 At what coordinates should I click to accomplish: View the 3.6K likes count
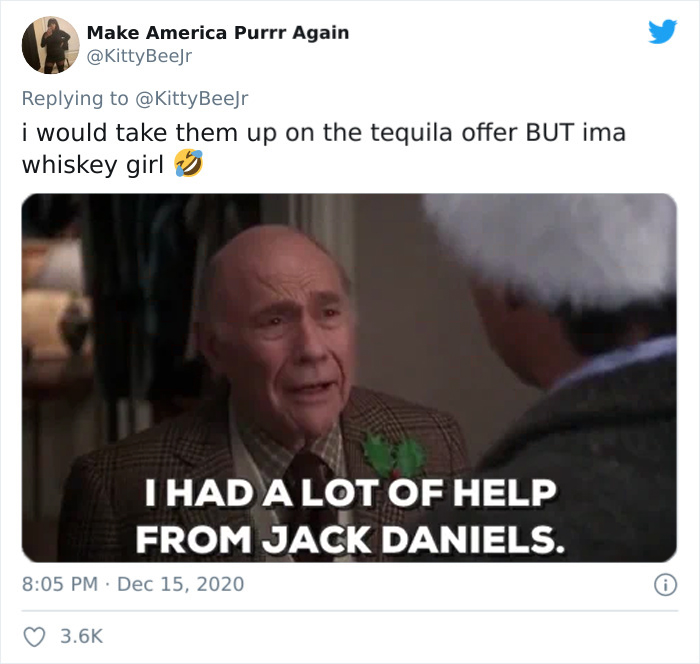tap(82, 636)
